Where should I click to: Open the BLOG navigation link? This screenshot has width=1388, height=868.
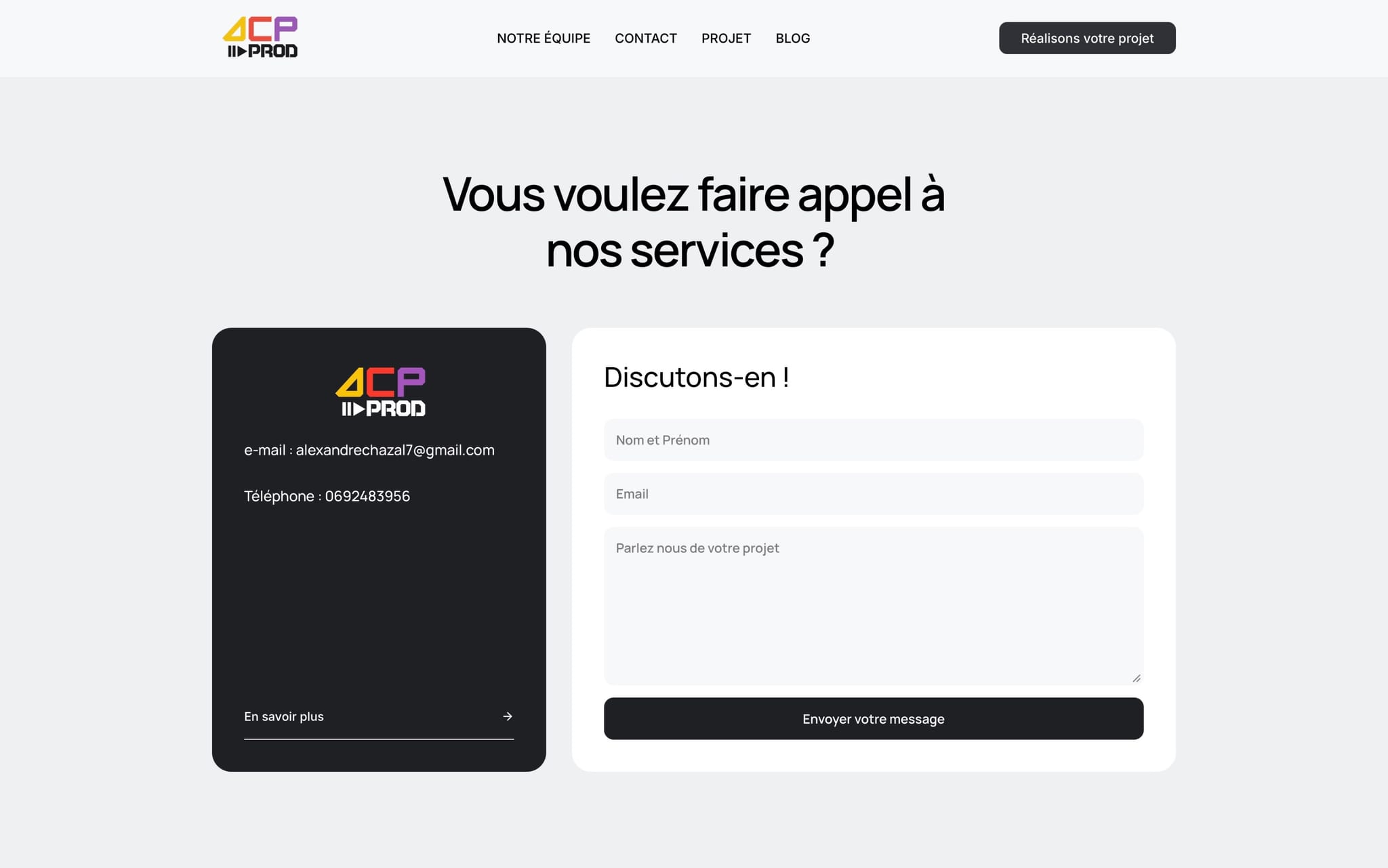[x=793, y=38]
